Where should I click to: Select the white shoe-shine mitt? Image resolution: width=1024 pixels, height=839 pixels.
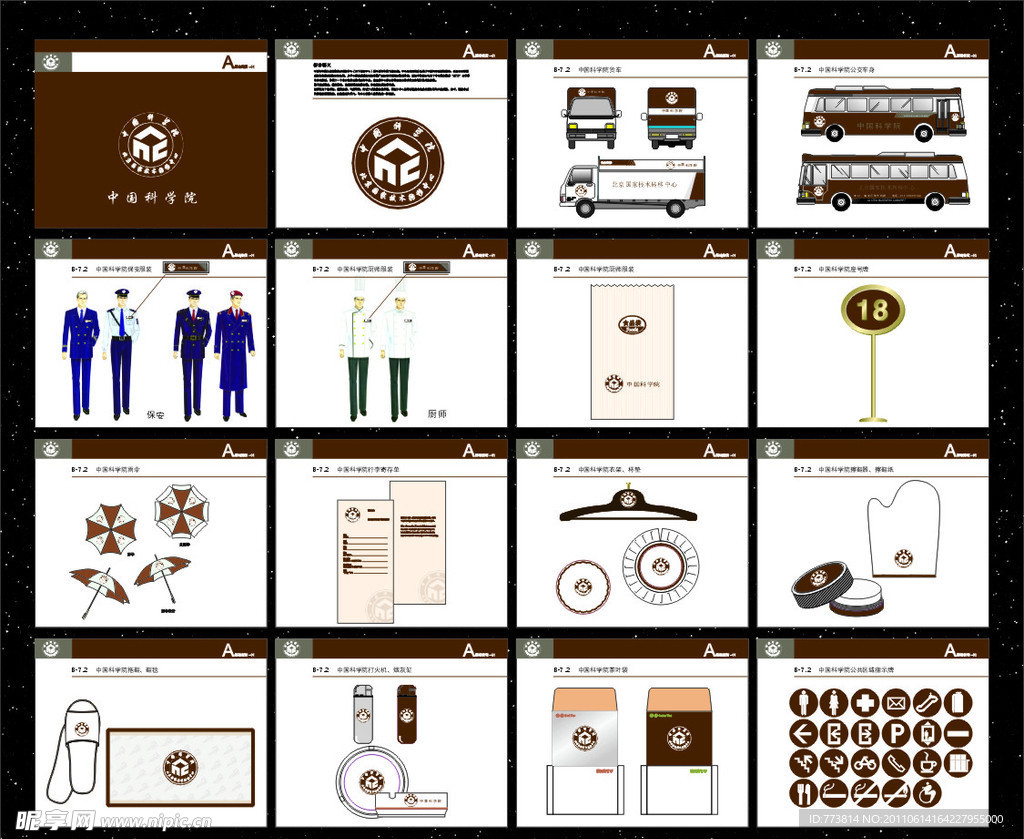click(x=904, y=530)
